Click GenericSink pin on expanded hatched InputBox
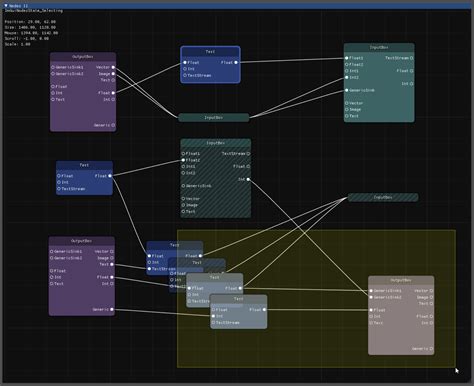Image resolution: width=474 pixels, height=386 pixels. click(183, 186)
